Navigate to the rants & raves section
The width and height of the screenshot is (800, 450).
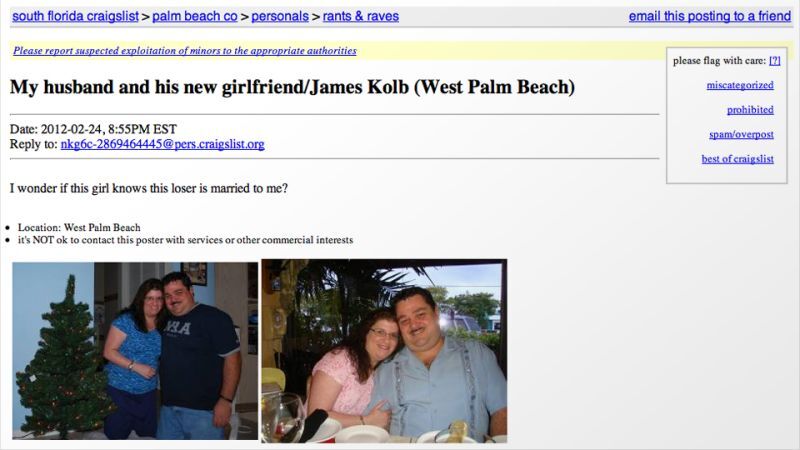pyautogui.click(x=361, y=16)
